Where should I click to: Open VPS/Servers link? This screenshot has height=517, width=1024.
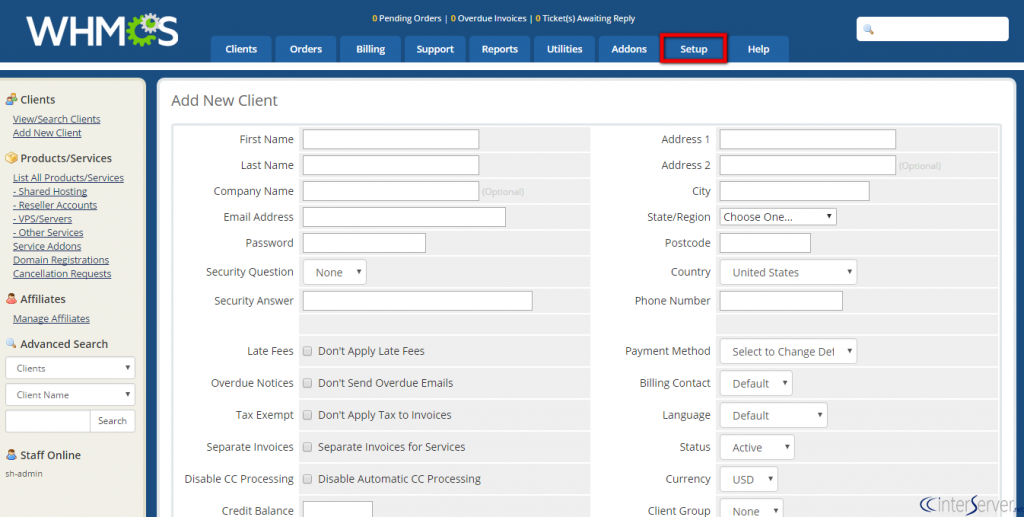42,219
